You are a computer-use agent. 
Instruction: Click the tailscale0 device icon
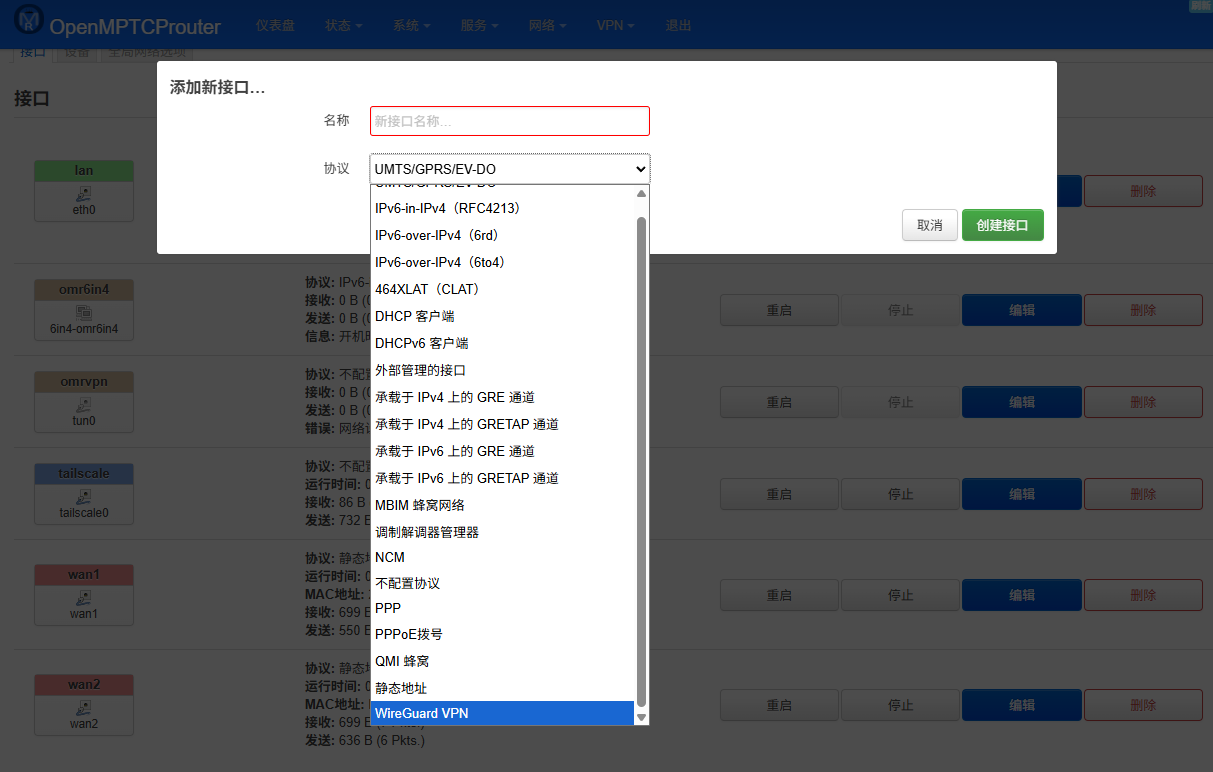[84, 496]
